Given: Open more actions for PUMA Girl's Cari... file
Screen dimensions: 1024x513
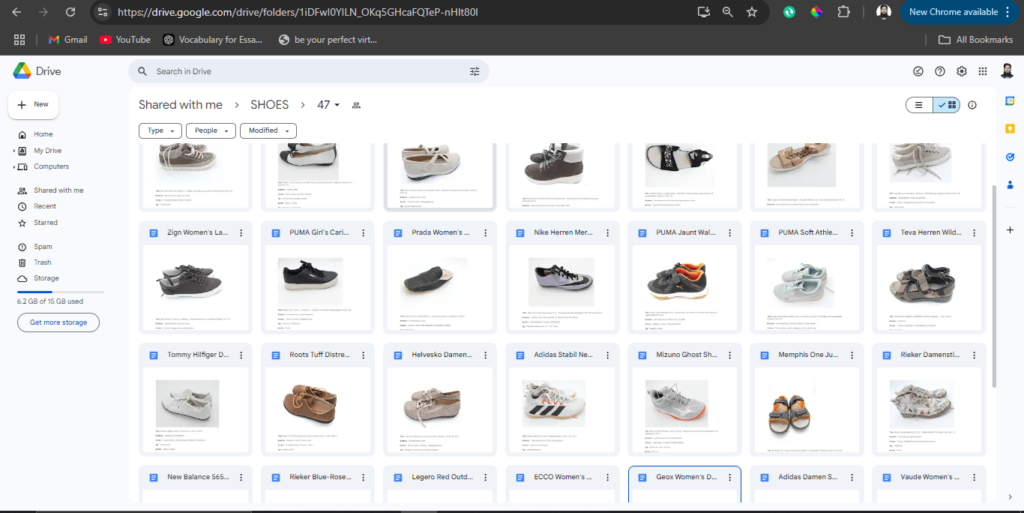Looking at the screenshot, I should [x=363, y=233].
